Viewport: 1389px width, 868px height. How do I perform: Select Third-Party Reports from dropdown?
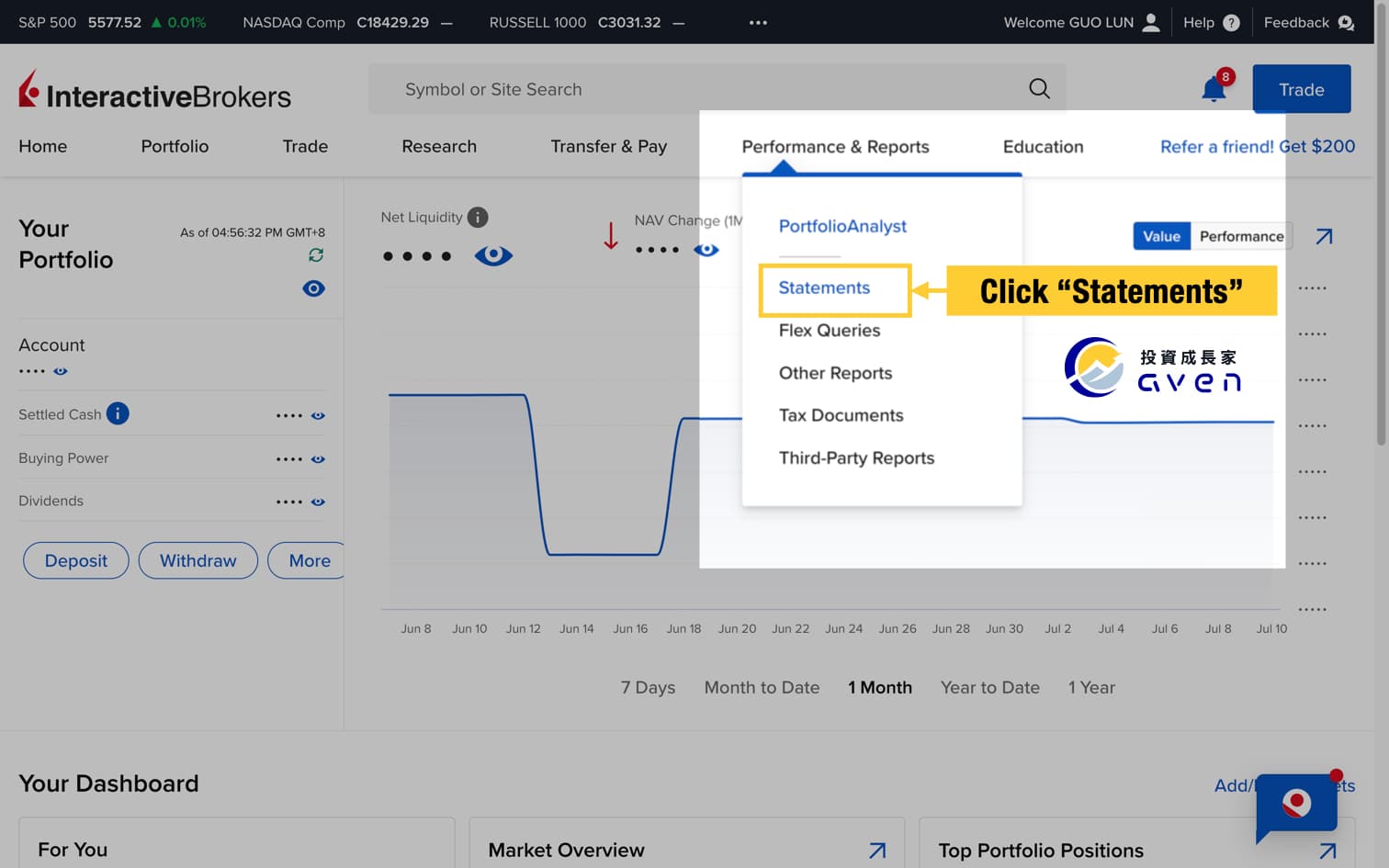(856, 457)
